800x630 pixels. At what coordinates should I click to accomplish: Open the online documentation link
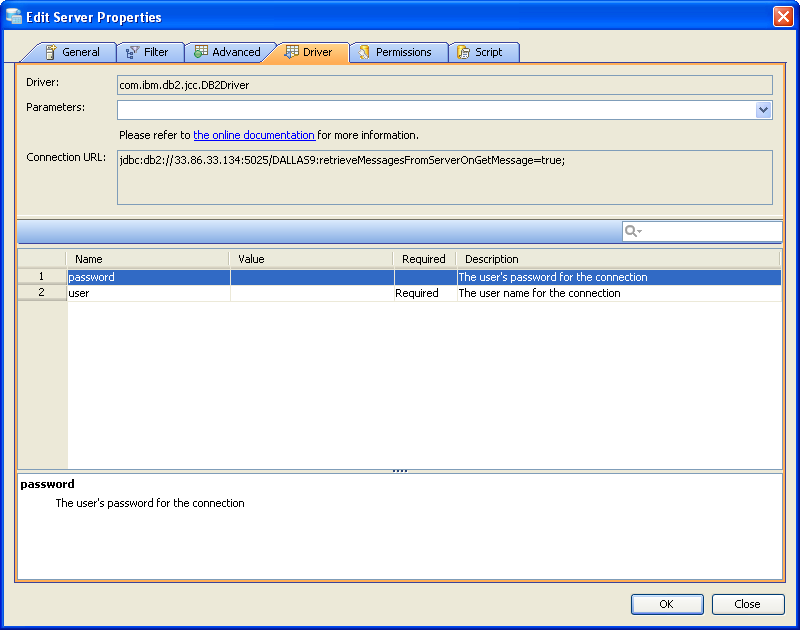point(254,135)
